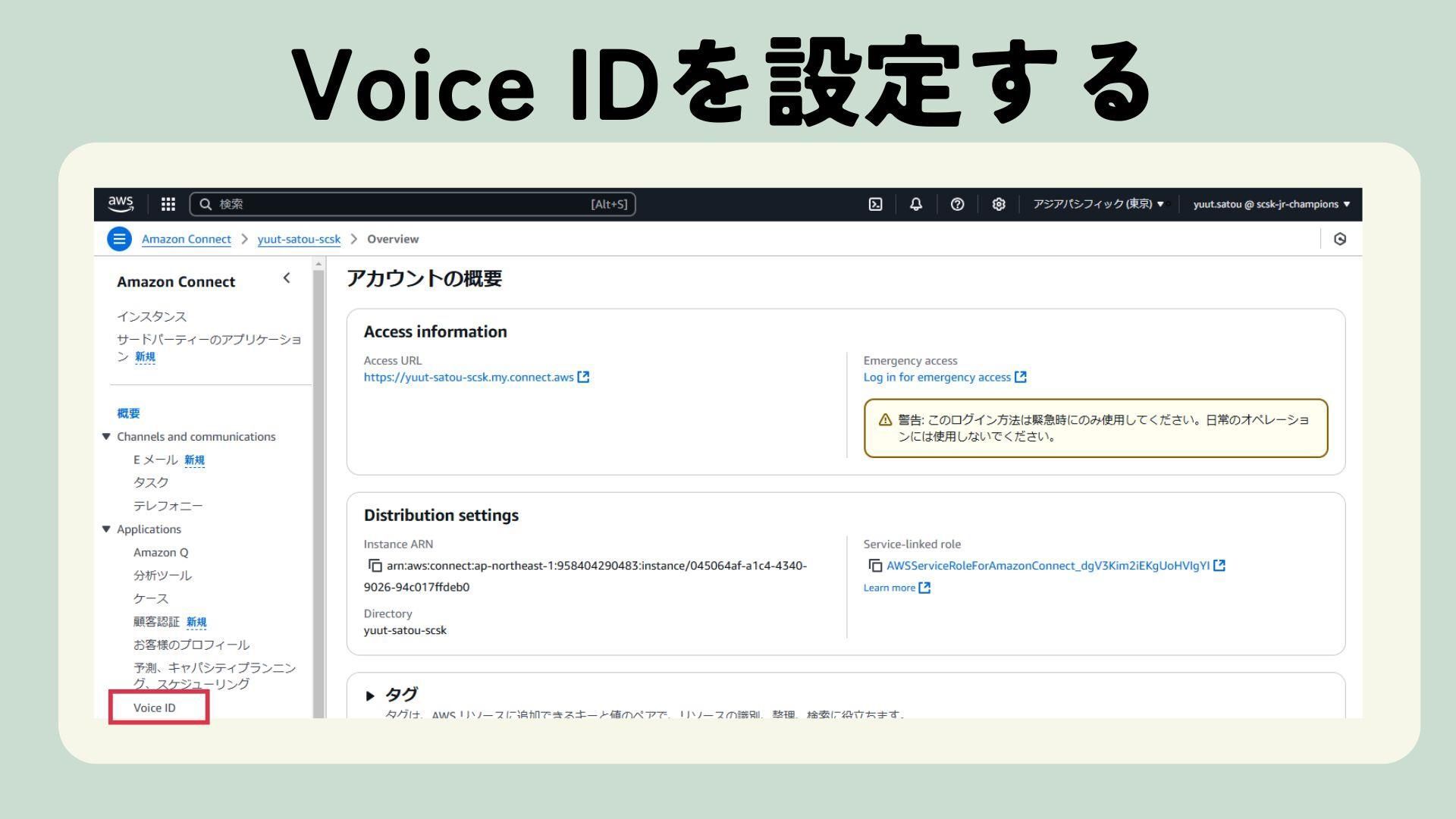Click the Overview breadcrumb text

(393, 239)
